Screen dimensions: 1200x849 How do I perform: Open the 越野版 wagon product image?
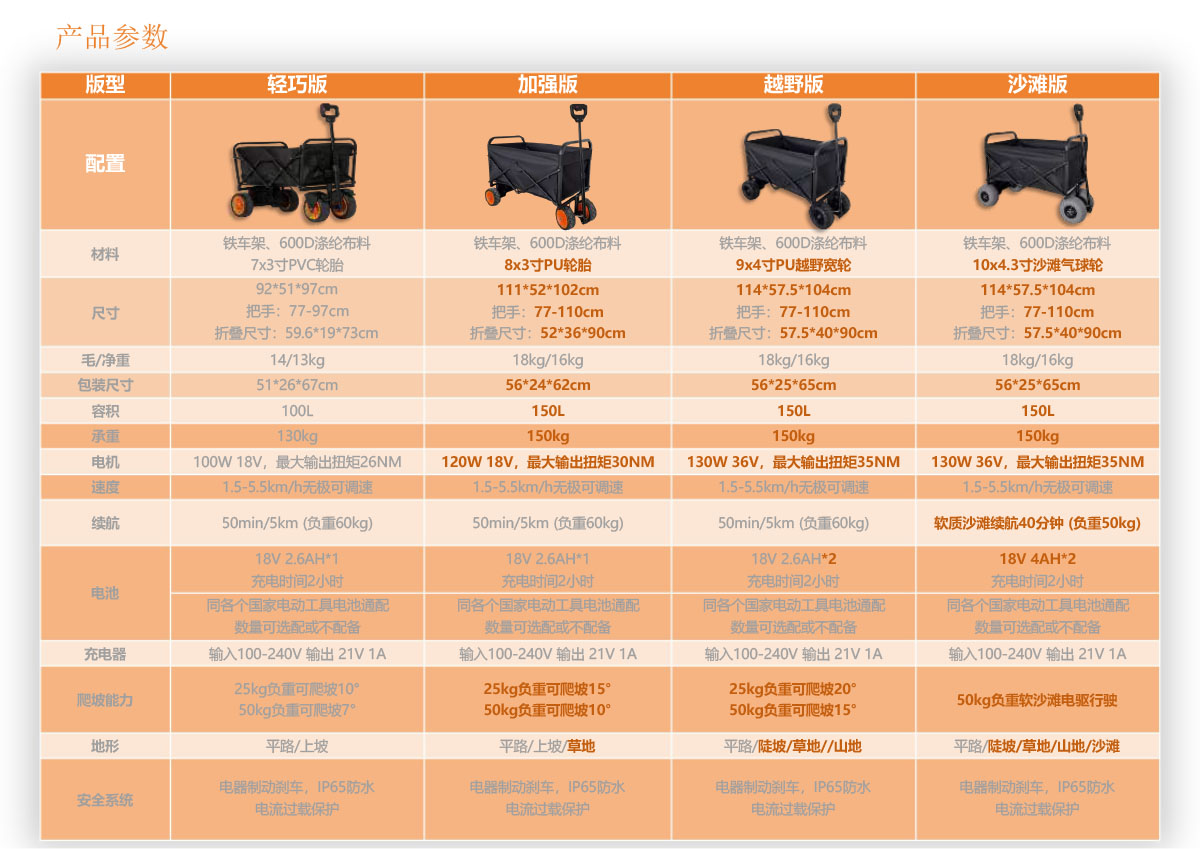coord(793,166)
